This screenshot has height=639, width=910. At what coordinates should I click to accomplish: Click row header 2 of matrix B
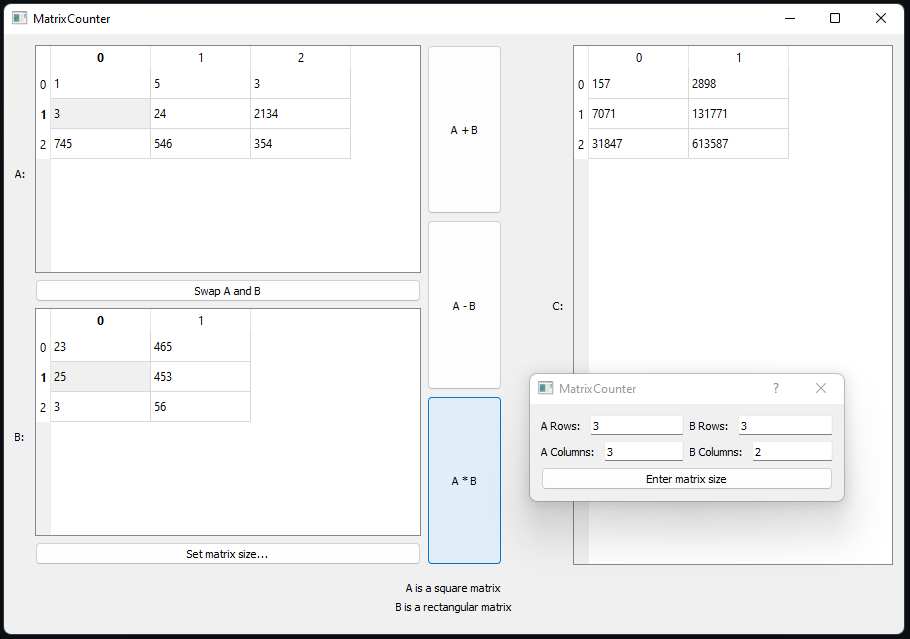[x=43, y=407]
